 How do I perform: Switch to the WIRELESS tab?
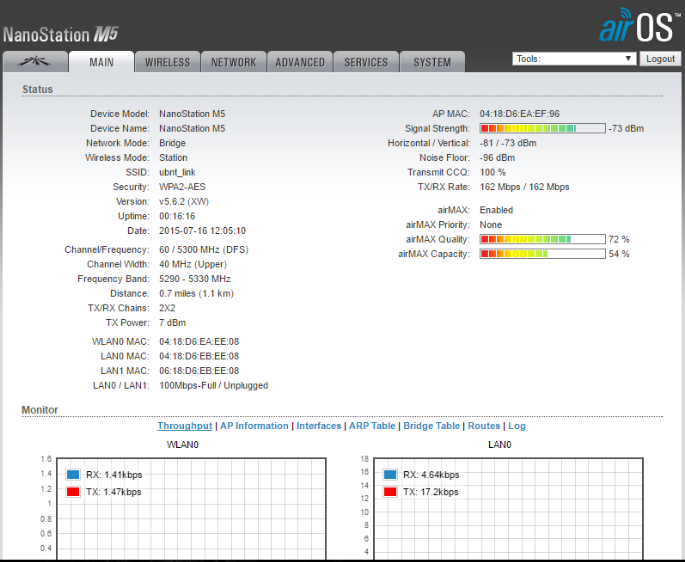(x=167, y=62)
